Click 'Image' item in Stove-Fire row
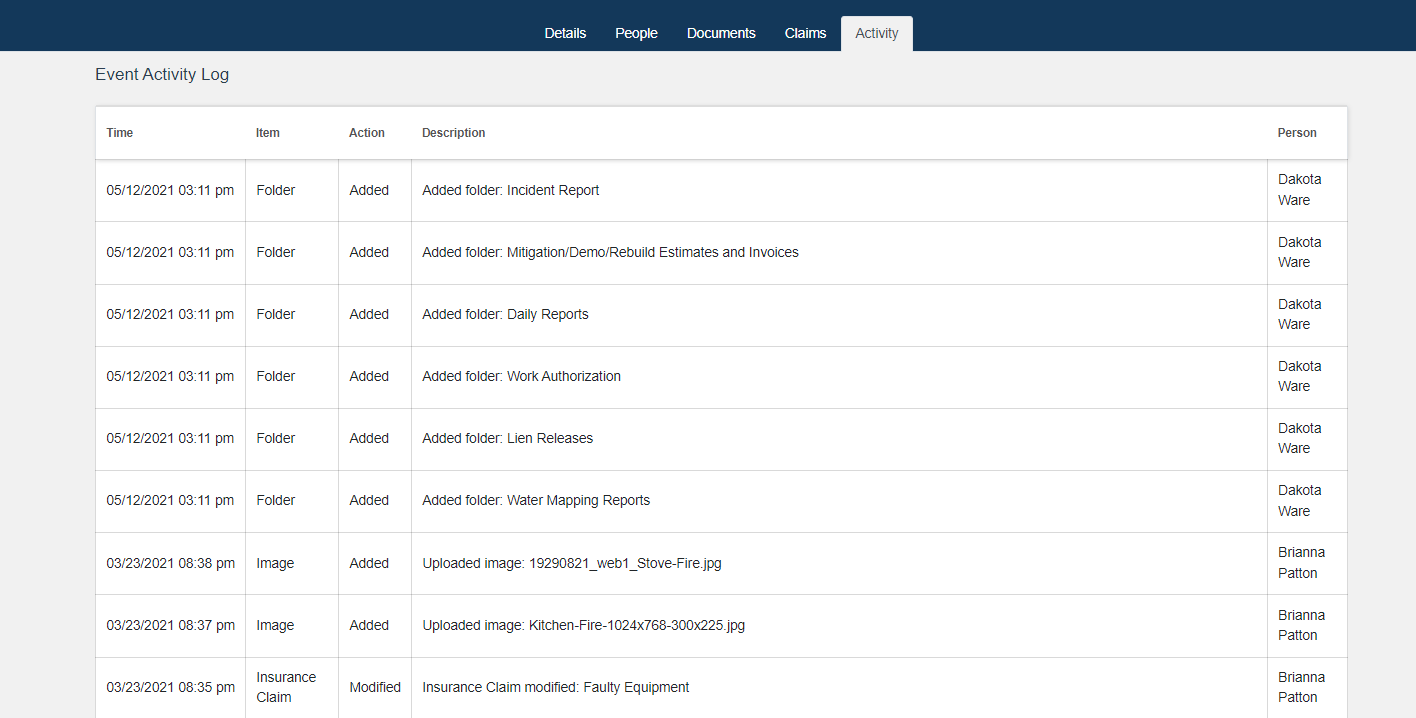Image resolution: width=1416 pixels, height=718 pixels. pyautogui.click(x=275, y=563)
